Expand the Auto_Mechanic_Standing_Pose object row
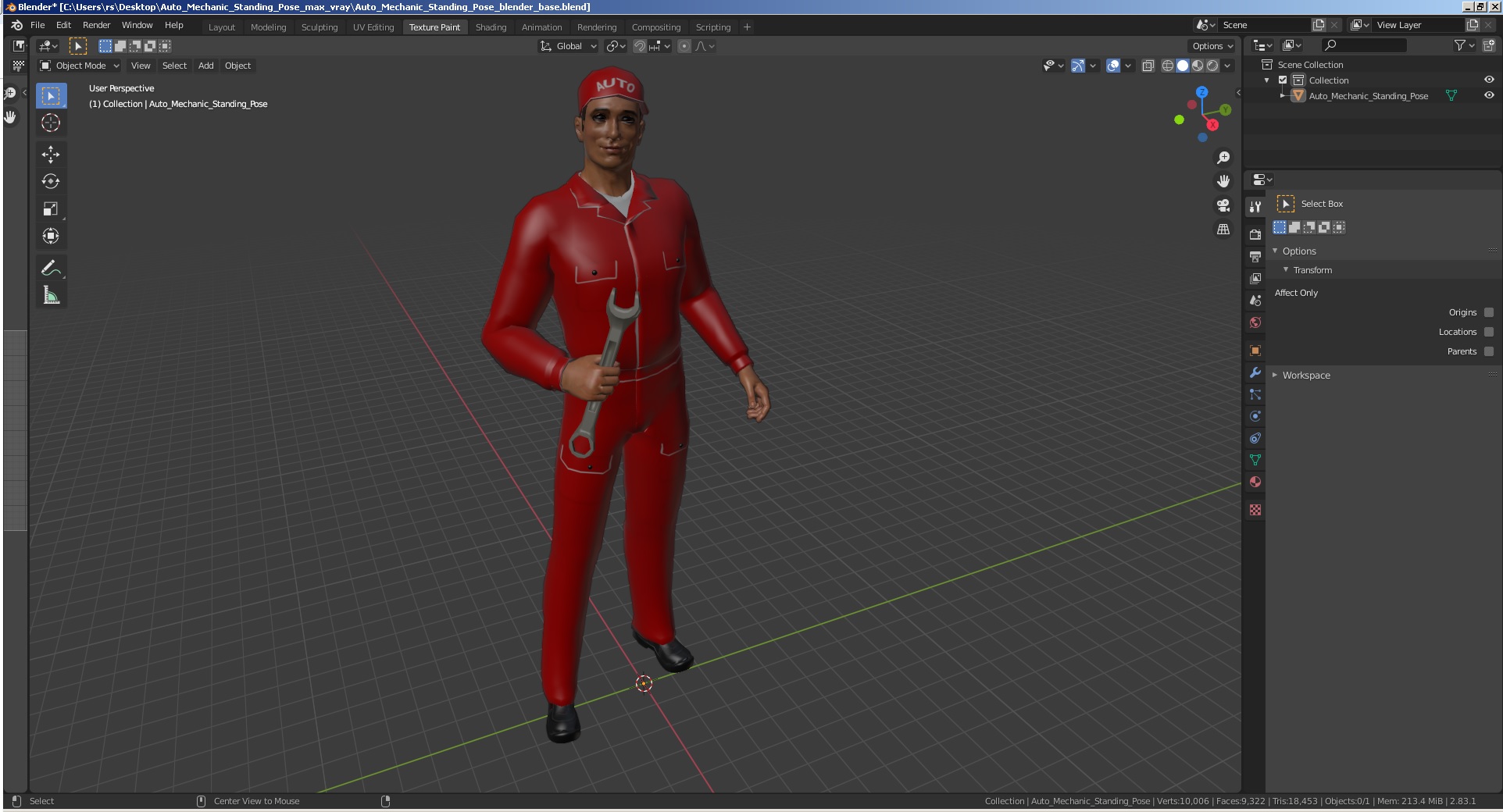This screenshot has width=1503, height=812. (1282, 96)
